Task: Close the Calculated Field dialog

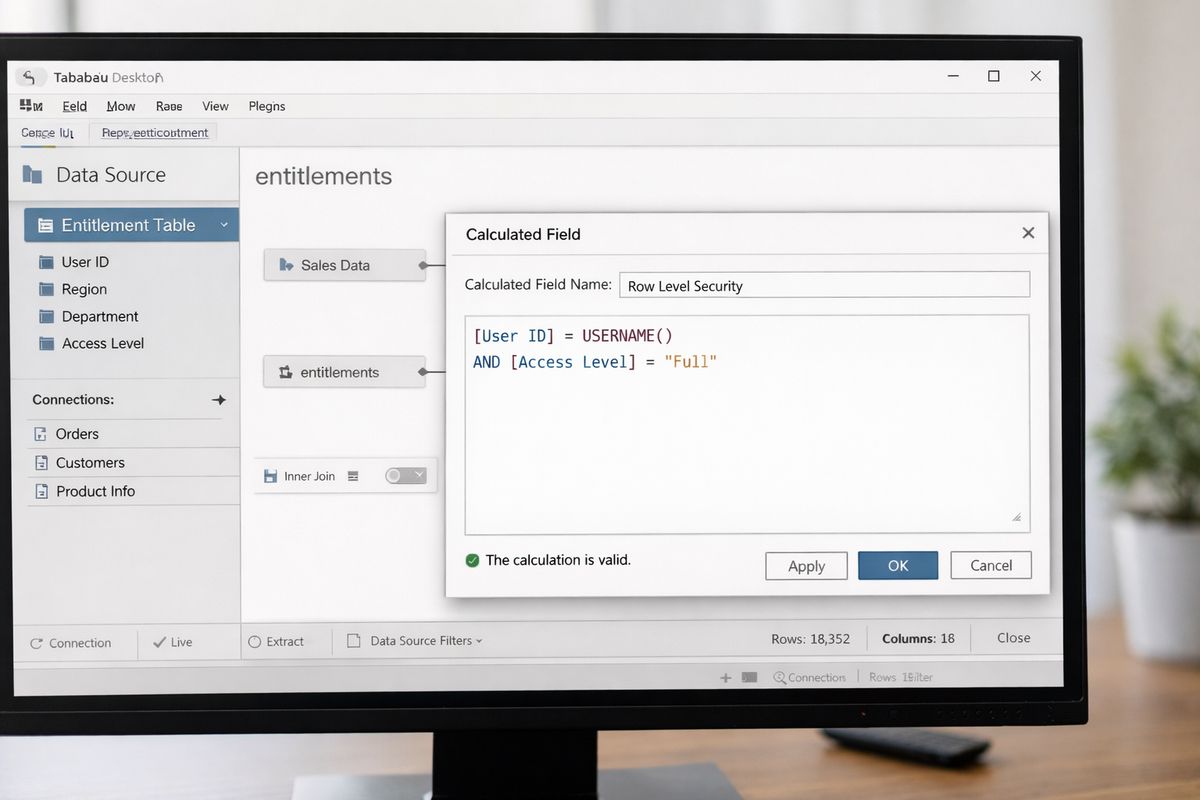Action: click(x=1028, y=233)
